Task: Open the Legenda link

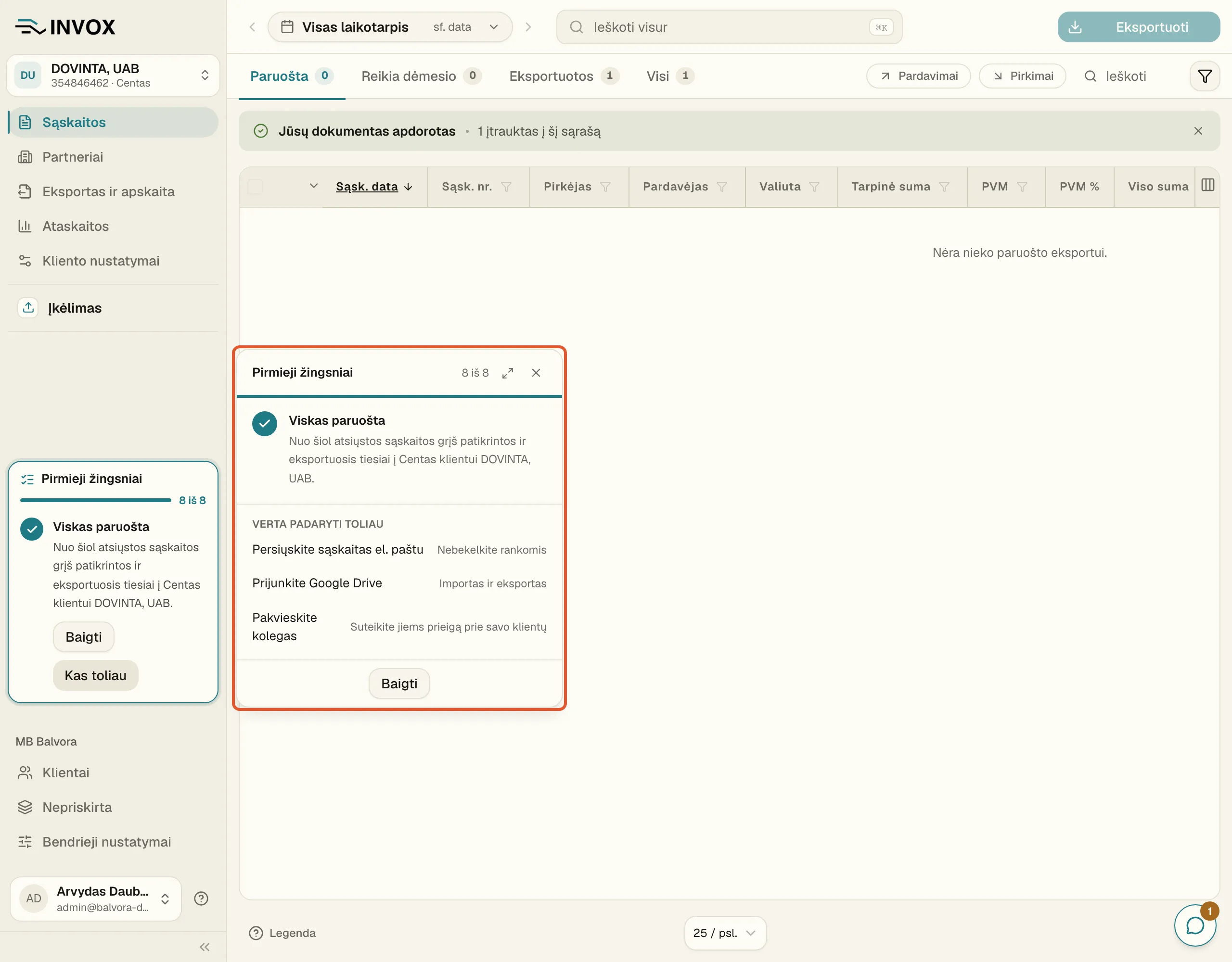Action: (282, 933)
